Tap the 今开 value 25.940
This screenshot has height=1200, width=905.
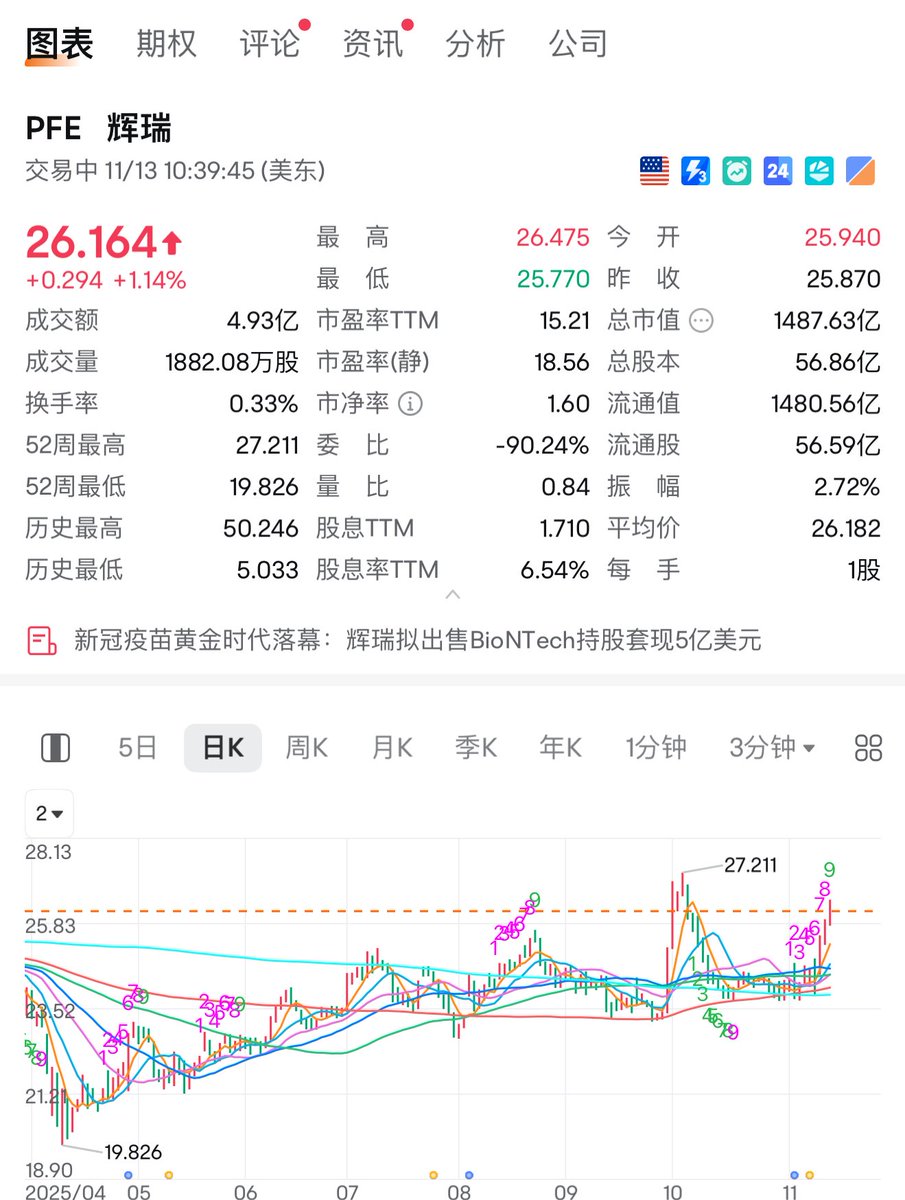point(843,238)
